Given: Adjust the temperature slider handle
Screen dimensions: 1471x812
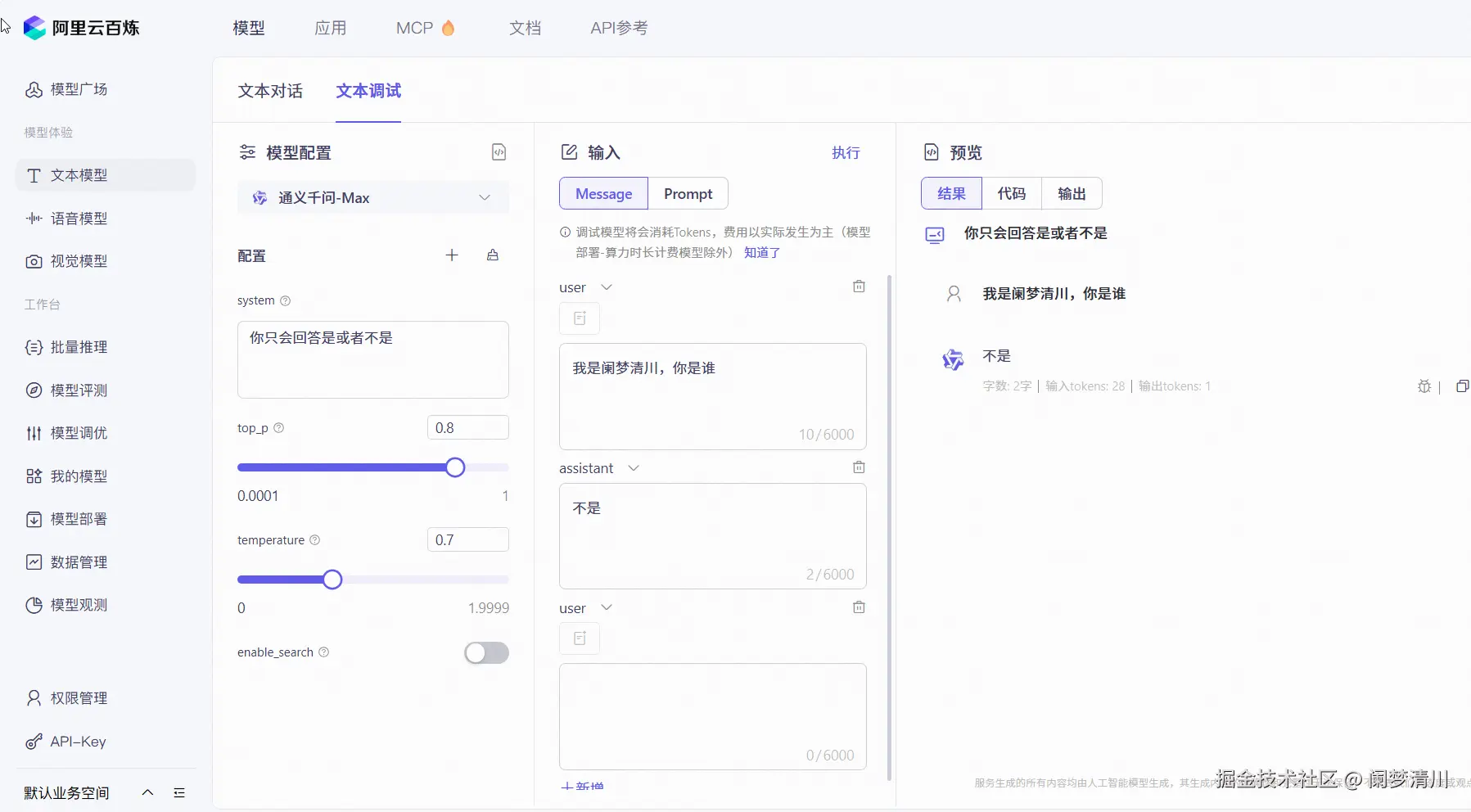Looking at the screenshot, I should pos(332,580).
